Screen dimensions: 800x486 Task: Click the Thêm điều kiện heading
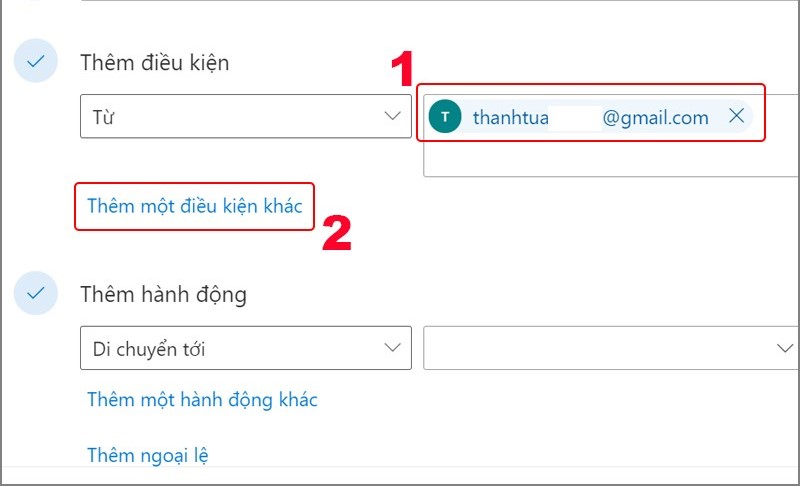155,63
